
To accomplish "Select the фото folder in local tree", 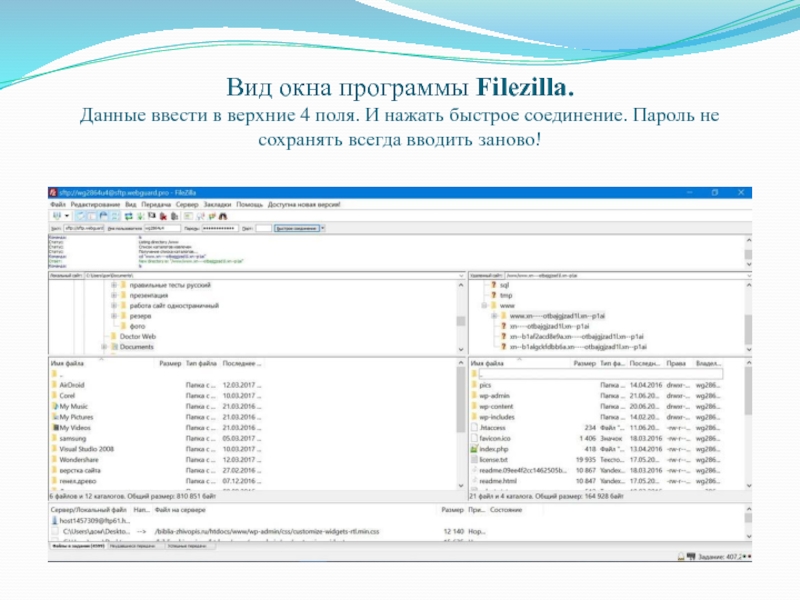I will [137, 327].
